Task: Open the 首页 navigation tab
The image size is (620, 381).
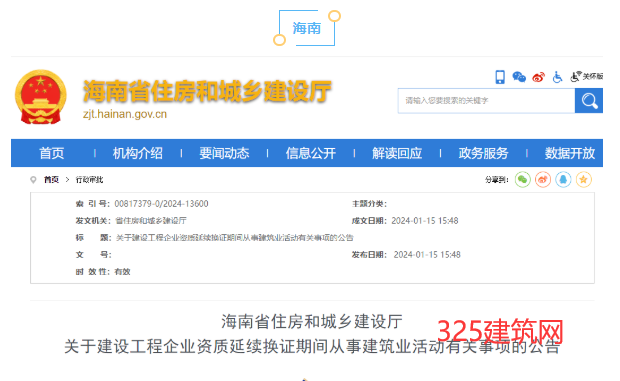Action: [51, 153]
